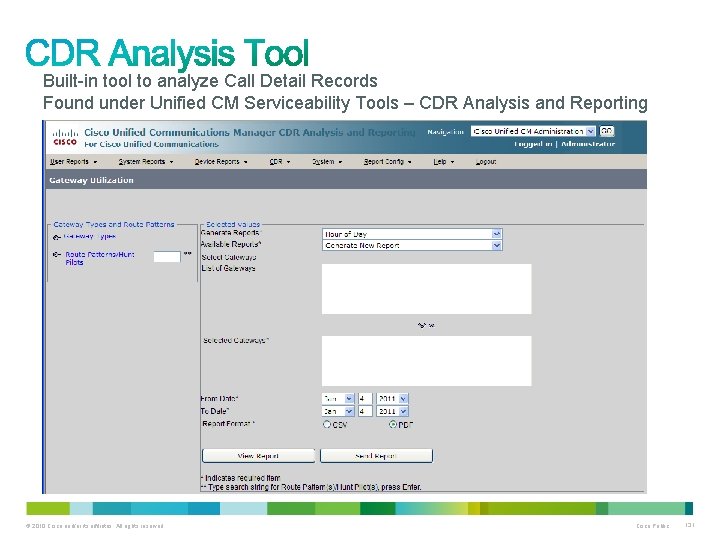Click the Send Report button

click(x=376, y=456)
